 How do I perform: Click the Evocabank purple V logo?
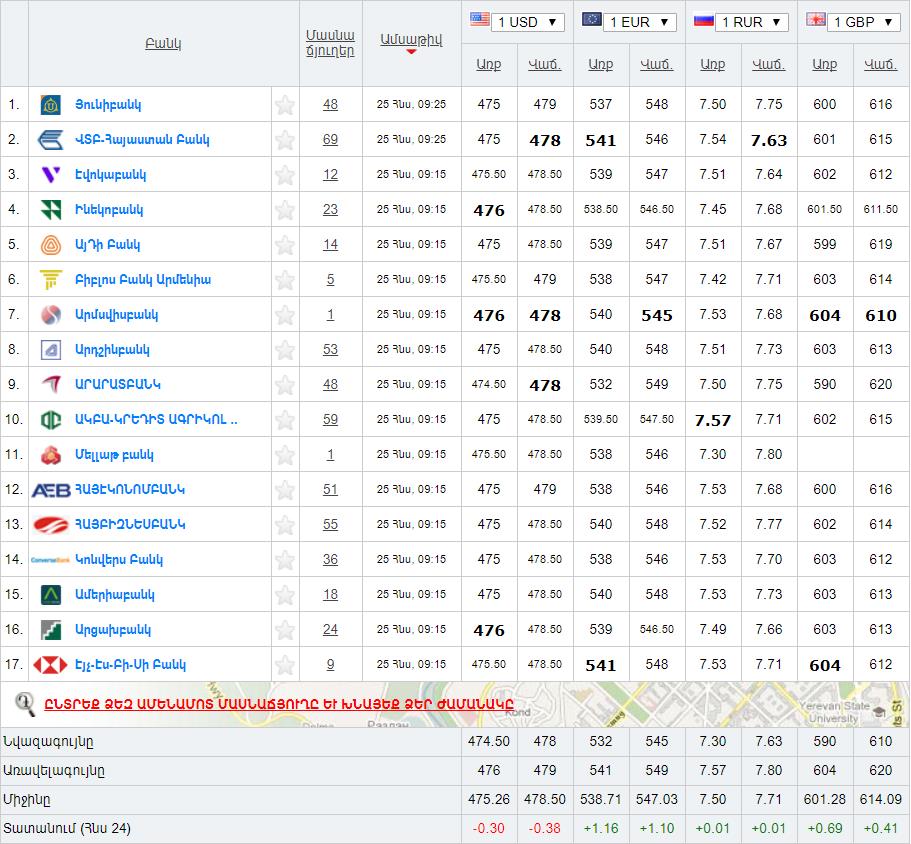(50, 175)
